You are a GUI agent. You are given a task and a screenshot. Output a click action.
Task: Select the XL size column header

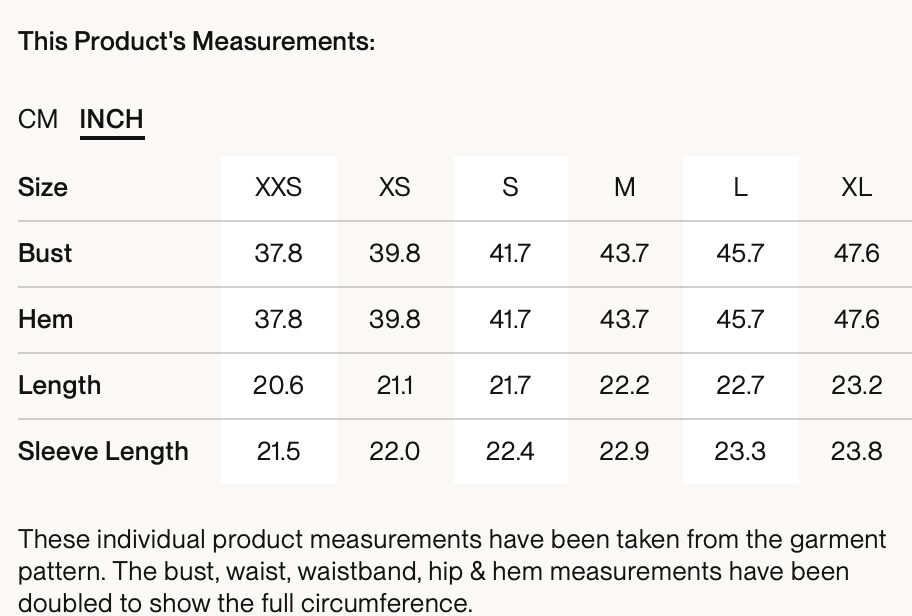tap(856, 187)
